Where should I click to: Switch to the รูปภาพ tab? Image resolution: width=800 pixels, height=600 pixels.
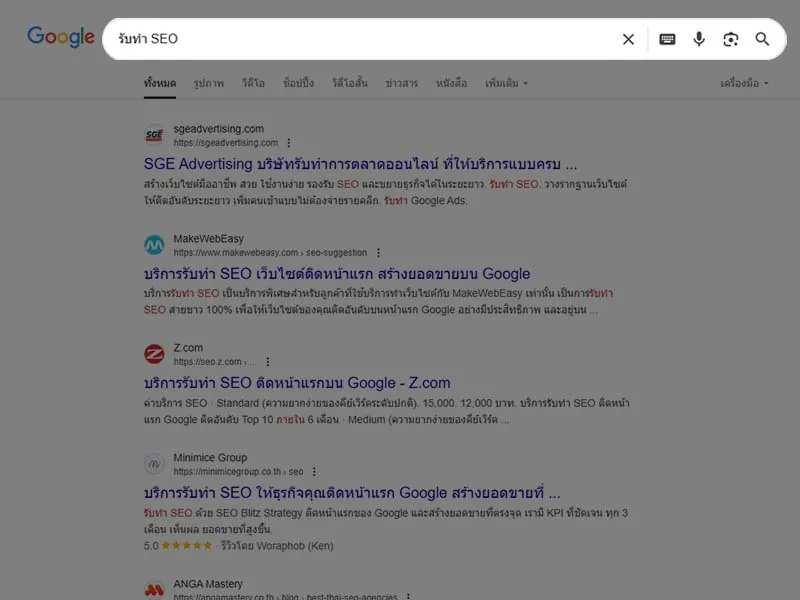[209, 83]
